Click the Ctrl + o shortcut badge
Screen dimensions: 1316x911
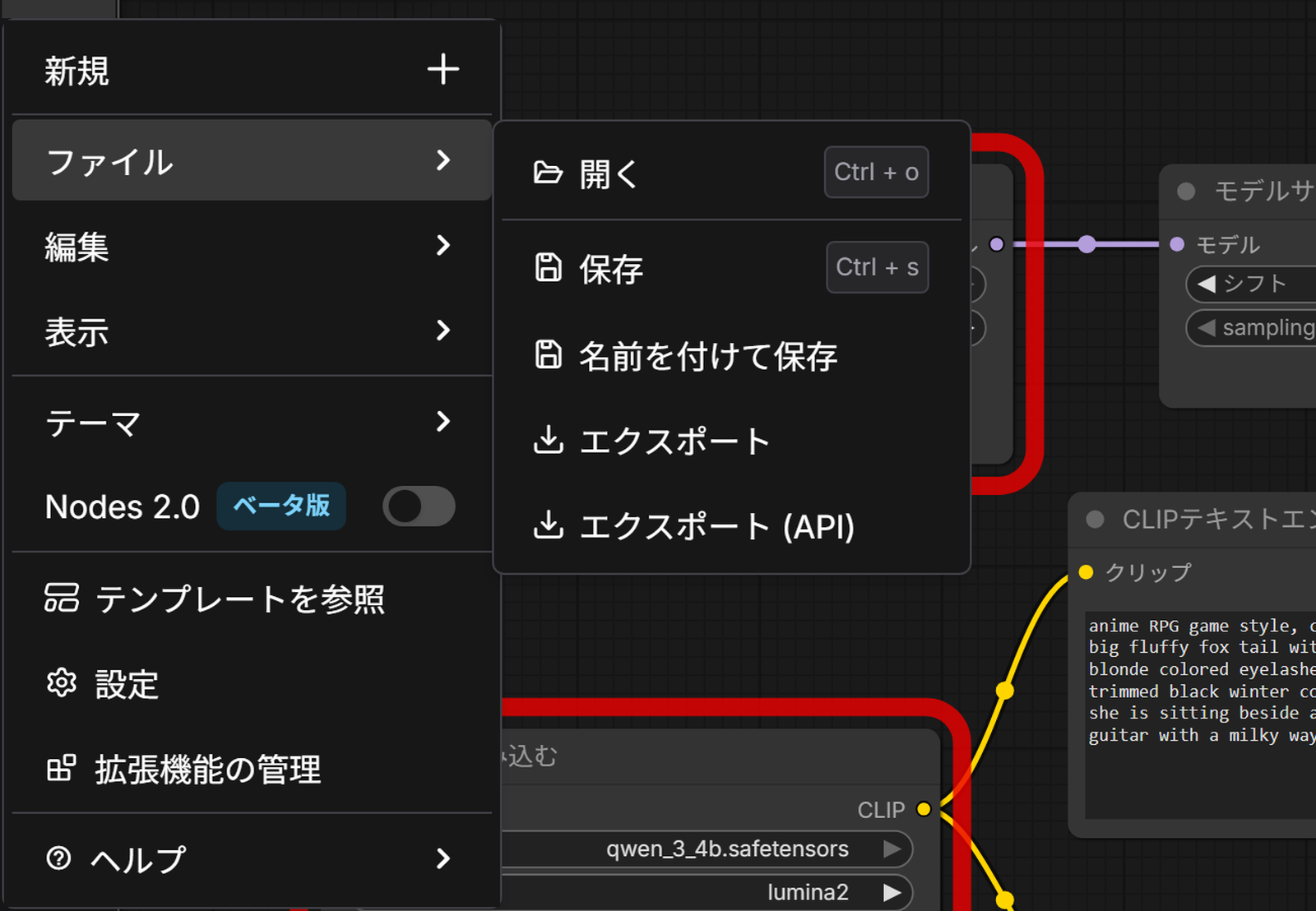click(x=877, y=172)
